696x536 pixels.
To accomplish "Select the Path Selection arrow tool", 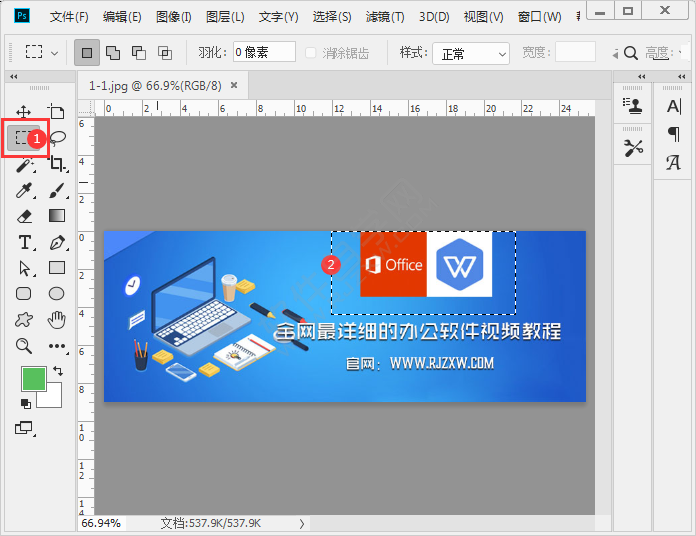I will (25, 268).
